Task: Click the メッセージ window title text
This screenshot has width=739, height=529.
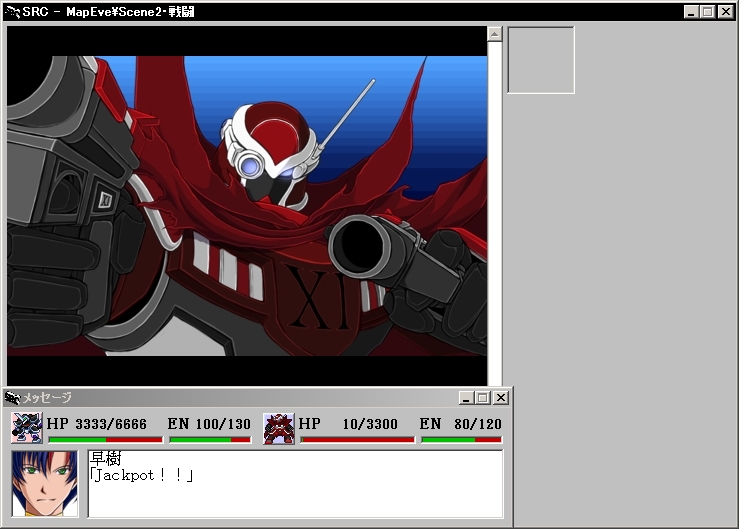Action: [47, 398]
